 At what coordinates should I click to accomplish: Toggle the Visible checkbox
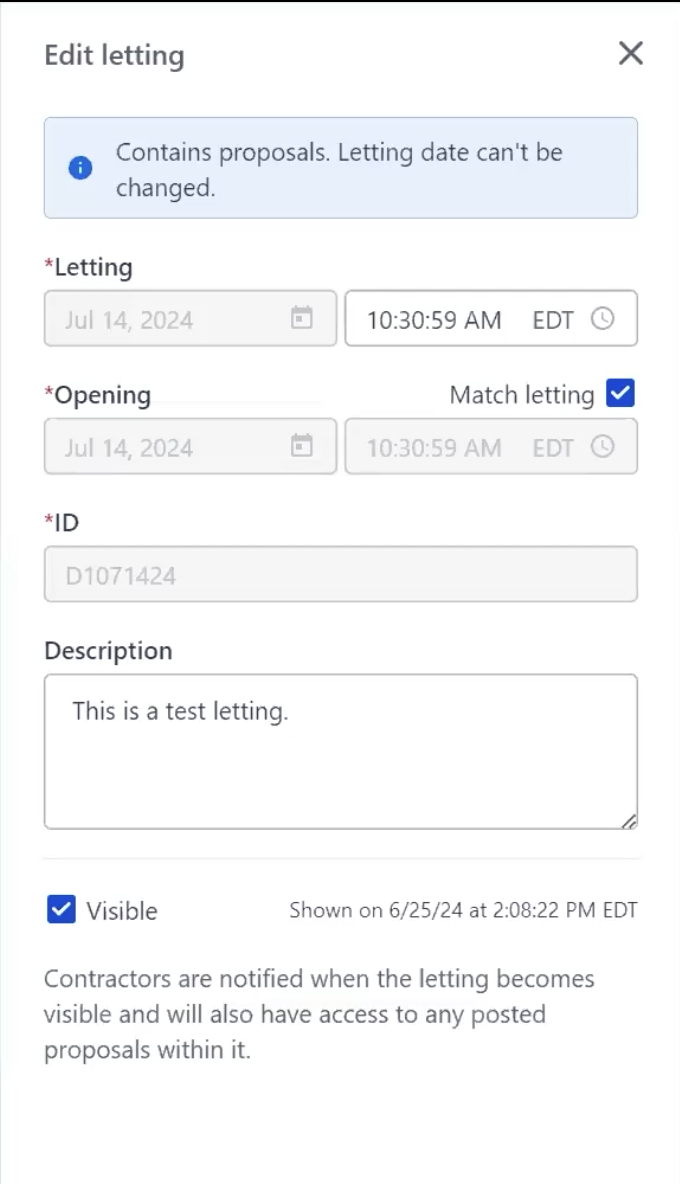(x=62, y=910)
